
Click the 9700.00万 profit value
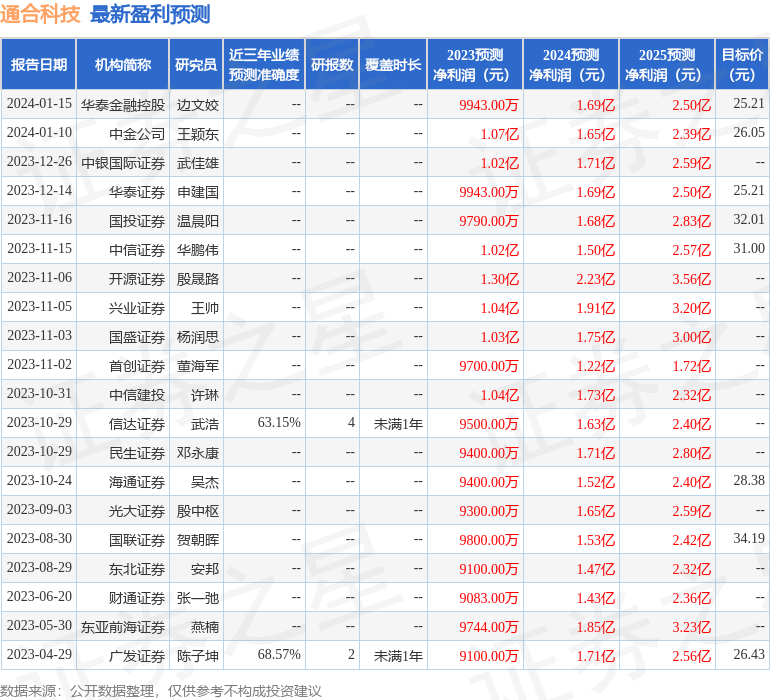coord(489,365)
